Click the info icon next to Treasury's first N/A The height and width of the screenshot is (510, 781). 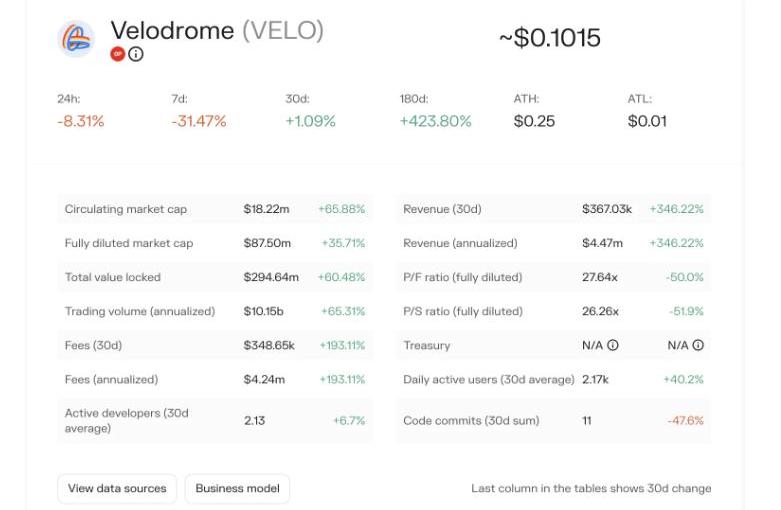click(x=613, y=345)
